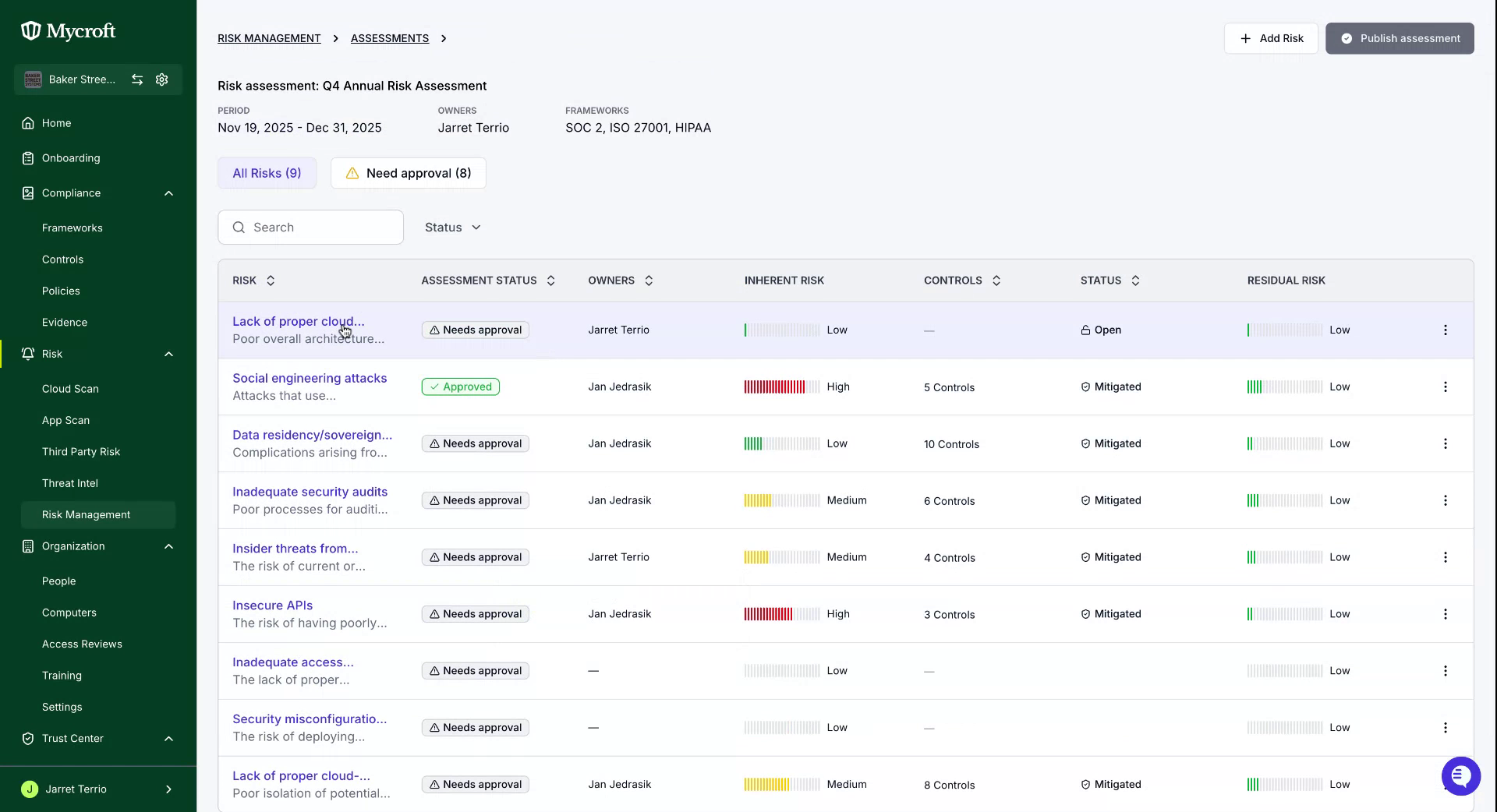
Task: Focus the risk Search input field
Action: (310, 228)
